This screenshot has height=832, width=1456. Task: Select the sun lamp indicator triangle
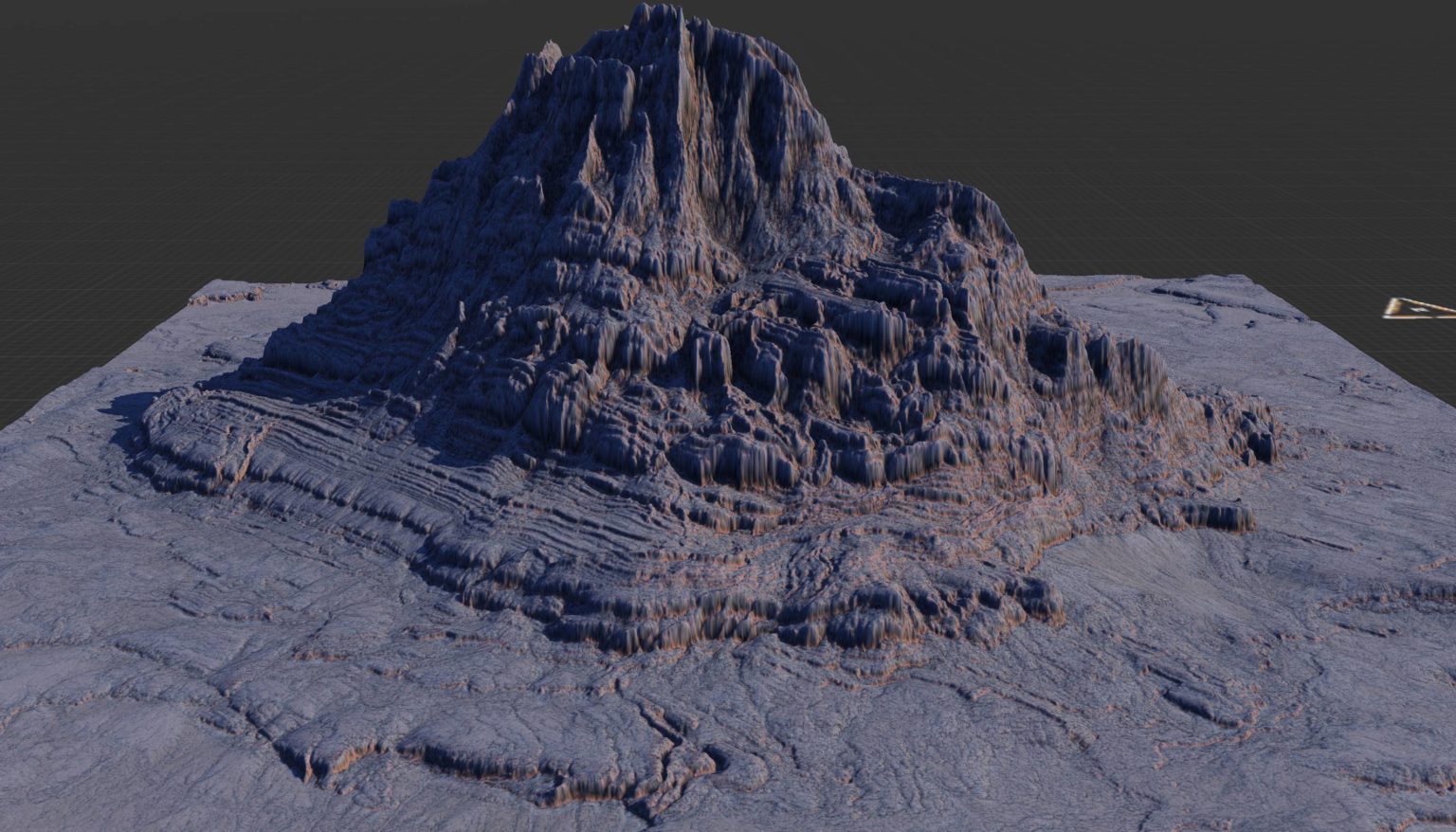(1419, 308)
